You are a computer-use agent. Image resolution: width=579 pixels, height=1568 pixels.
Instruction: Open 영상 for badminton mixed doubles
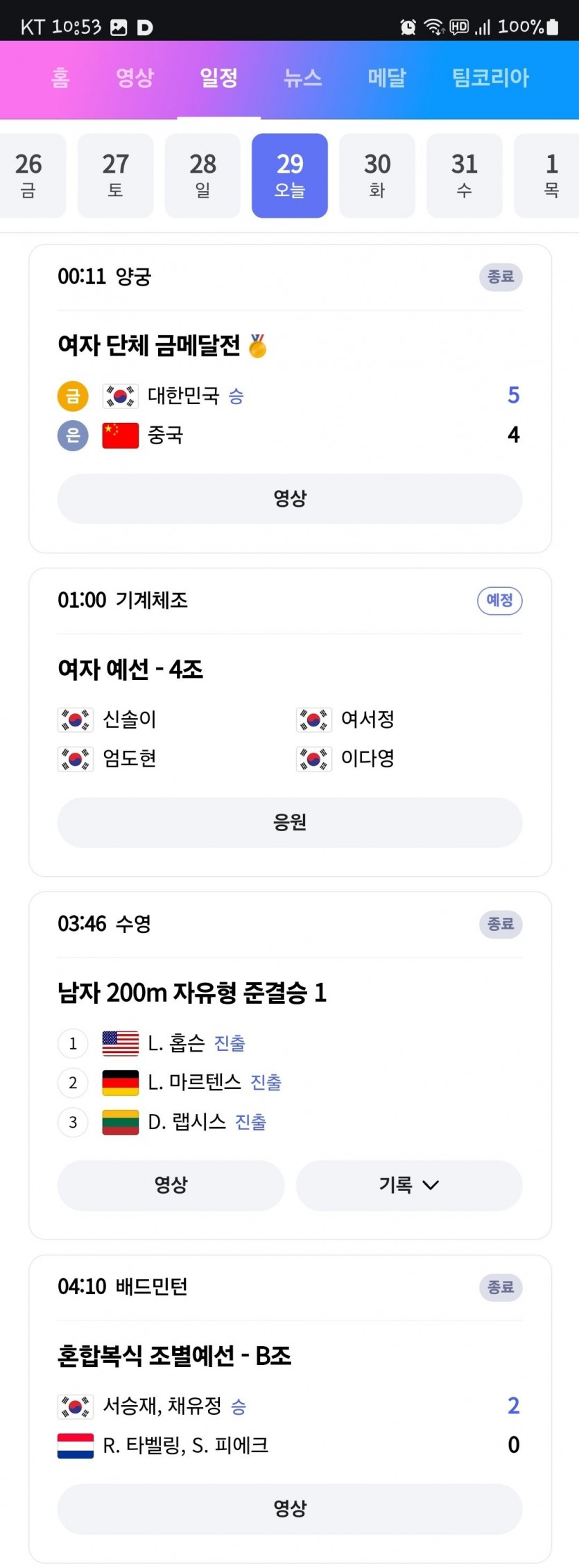point(290,1508)
